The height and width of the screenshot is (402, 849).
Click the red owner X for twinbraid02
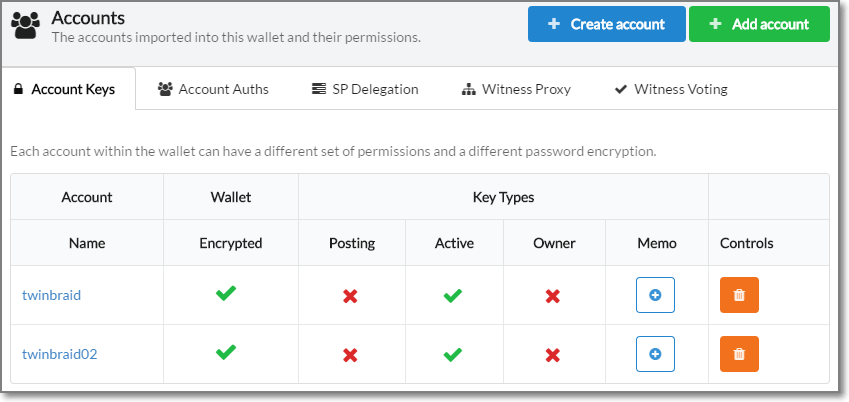(x=551, y=355)
